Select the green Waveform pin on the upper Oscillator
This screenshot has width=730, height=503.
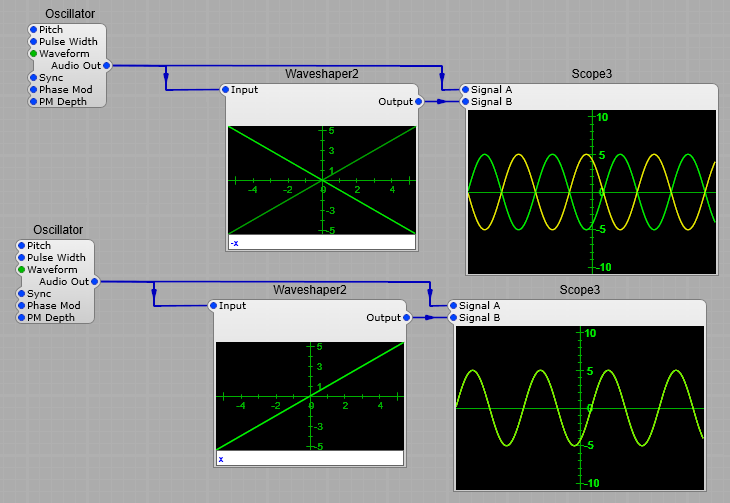33,54
